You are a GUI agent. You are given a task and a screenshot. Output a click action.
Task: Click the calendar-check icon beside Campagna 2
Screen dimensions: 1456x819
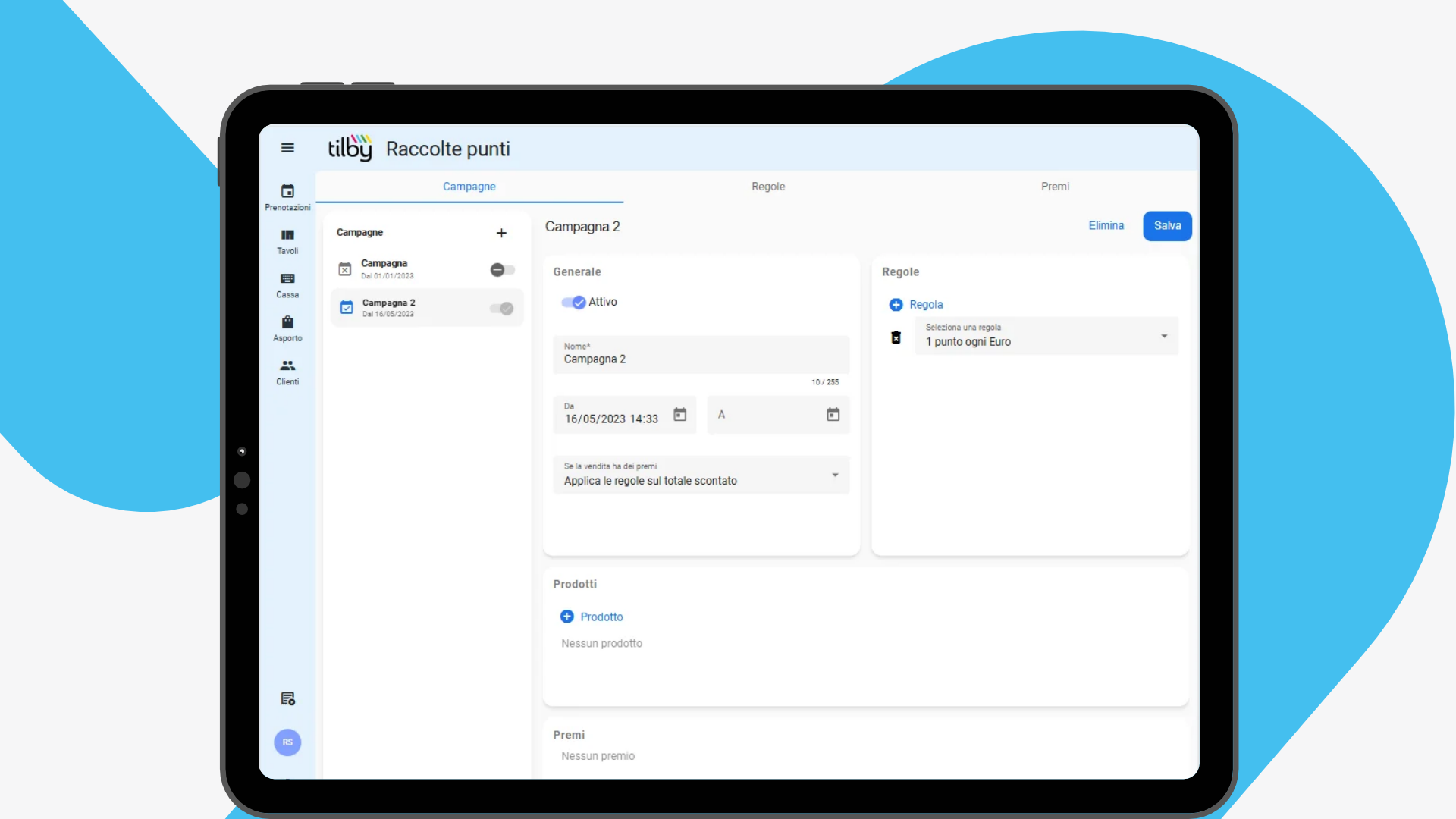tap(347, 308)
